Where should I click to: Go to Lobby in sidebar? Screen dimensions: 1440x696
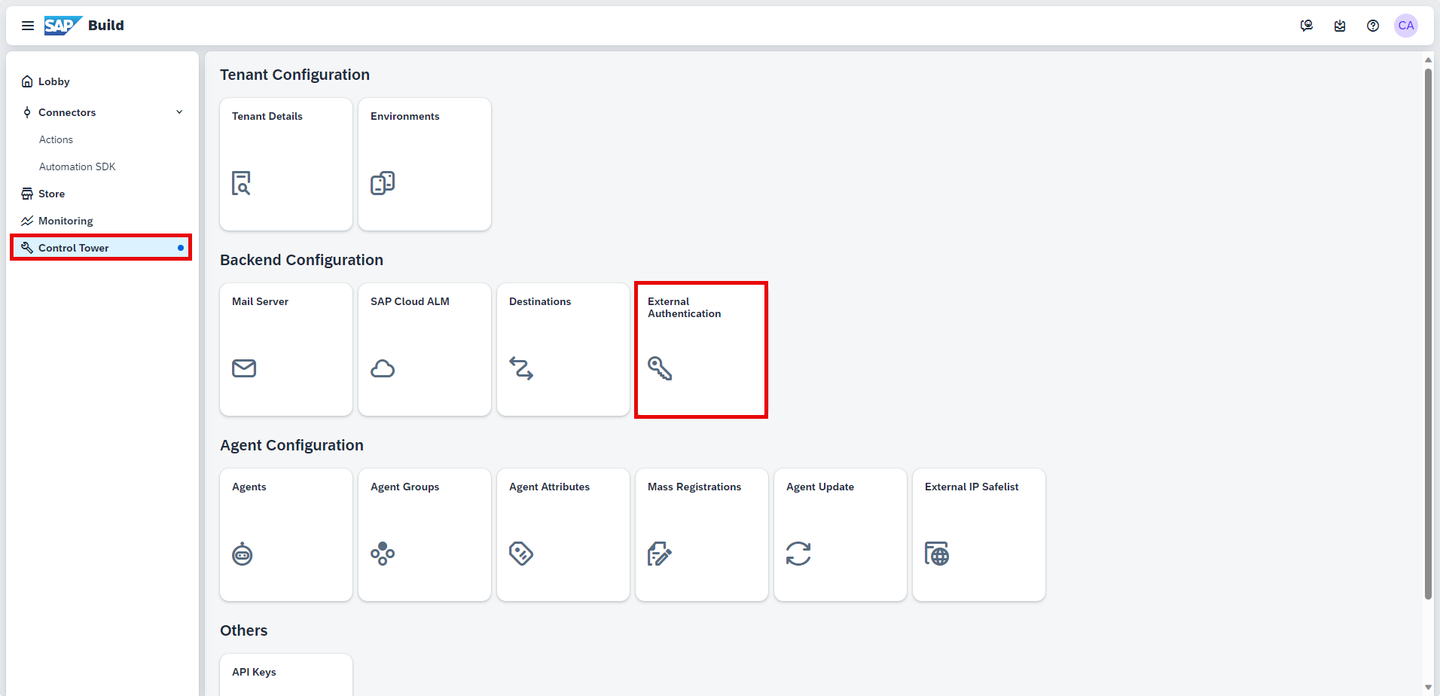[x=54, y=82]
